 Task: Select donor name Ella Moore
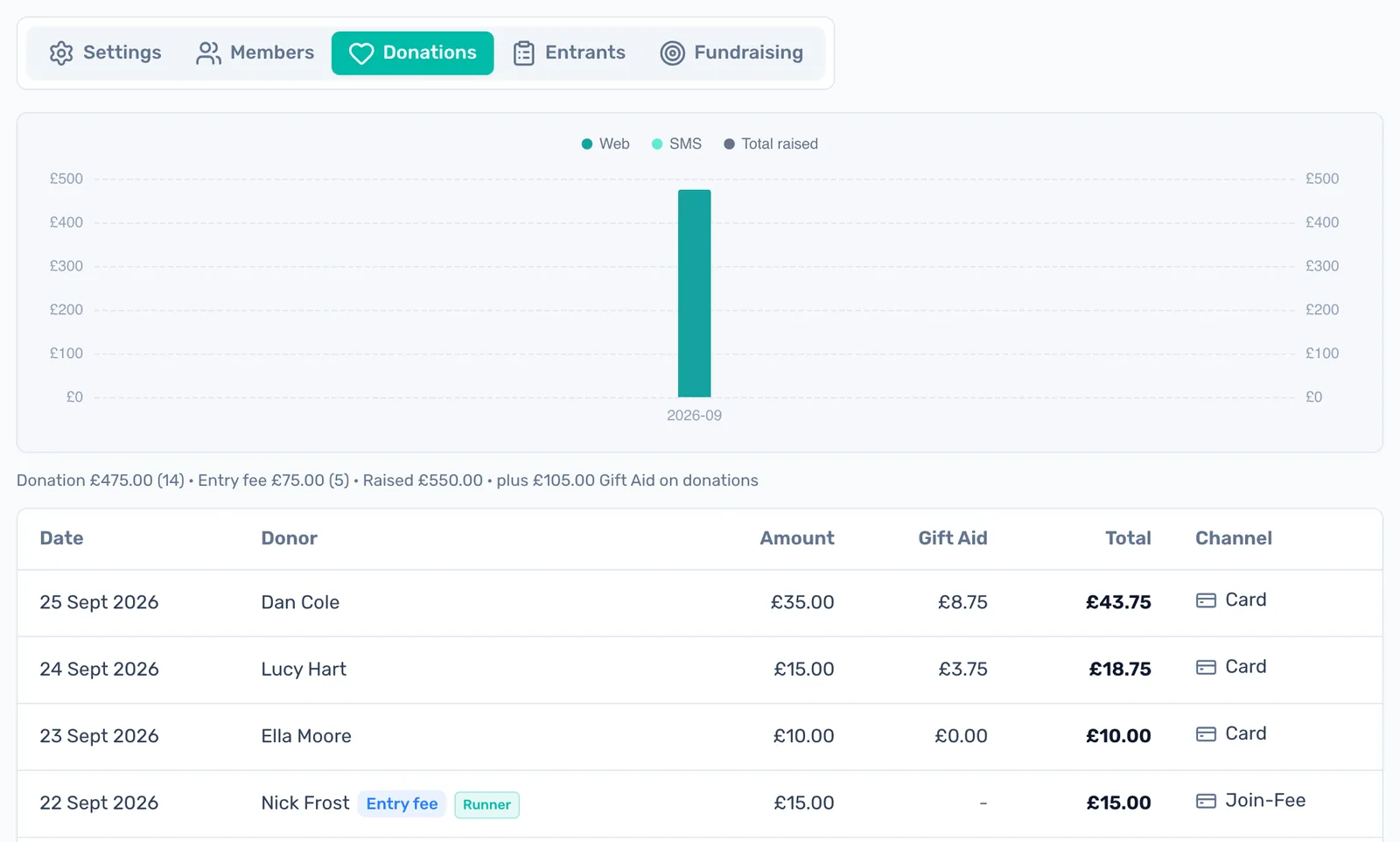[x=306, y=736]
